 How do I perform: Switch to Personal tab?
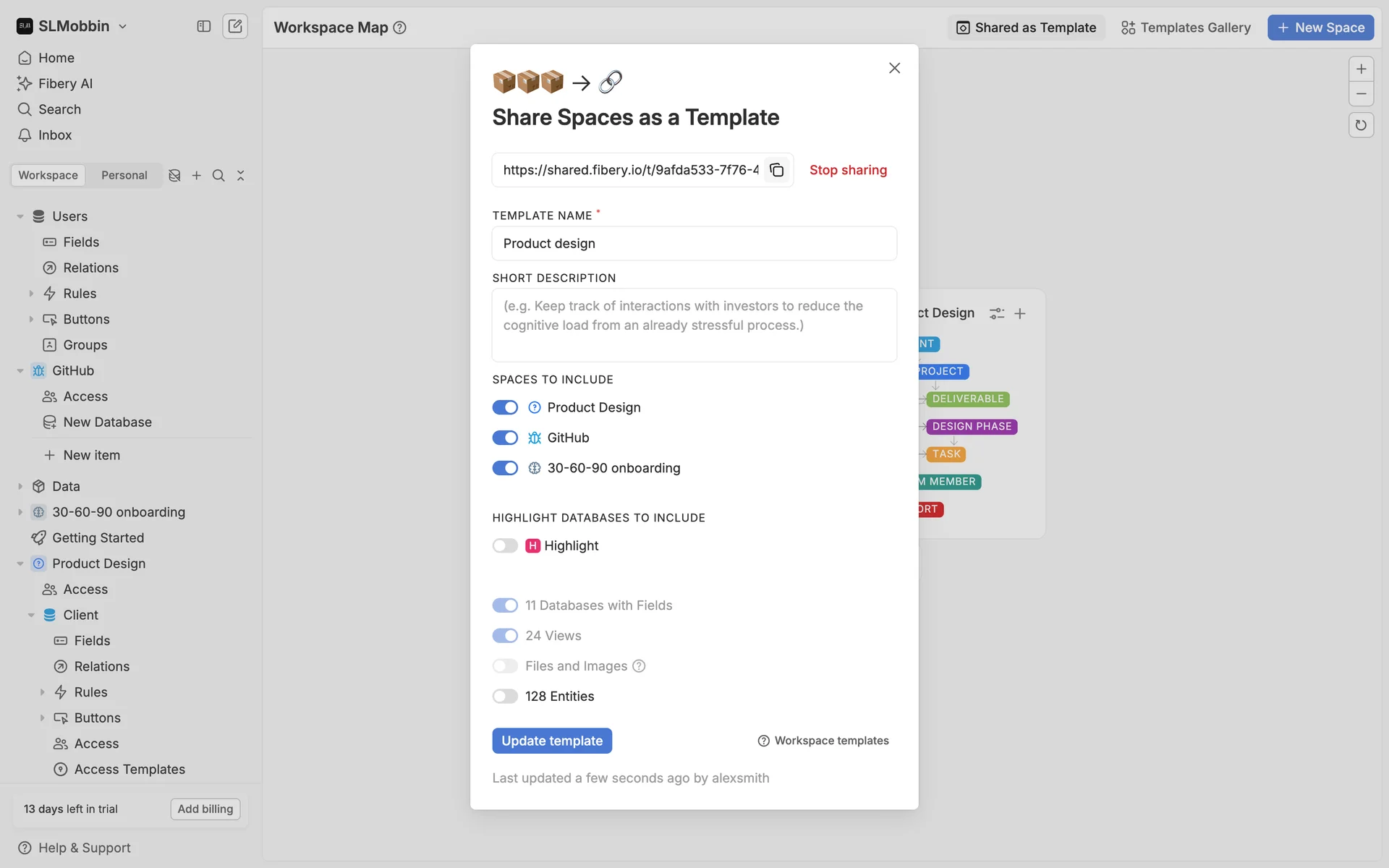(x=124, y=175)
